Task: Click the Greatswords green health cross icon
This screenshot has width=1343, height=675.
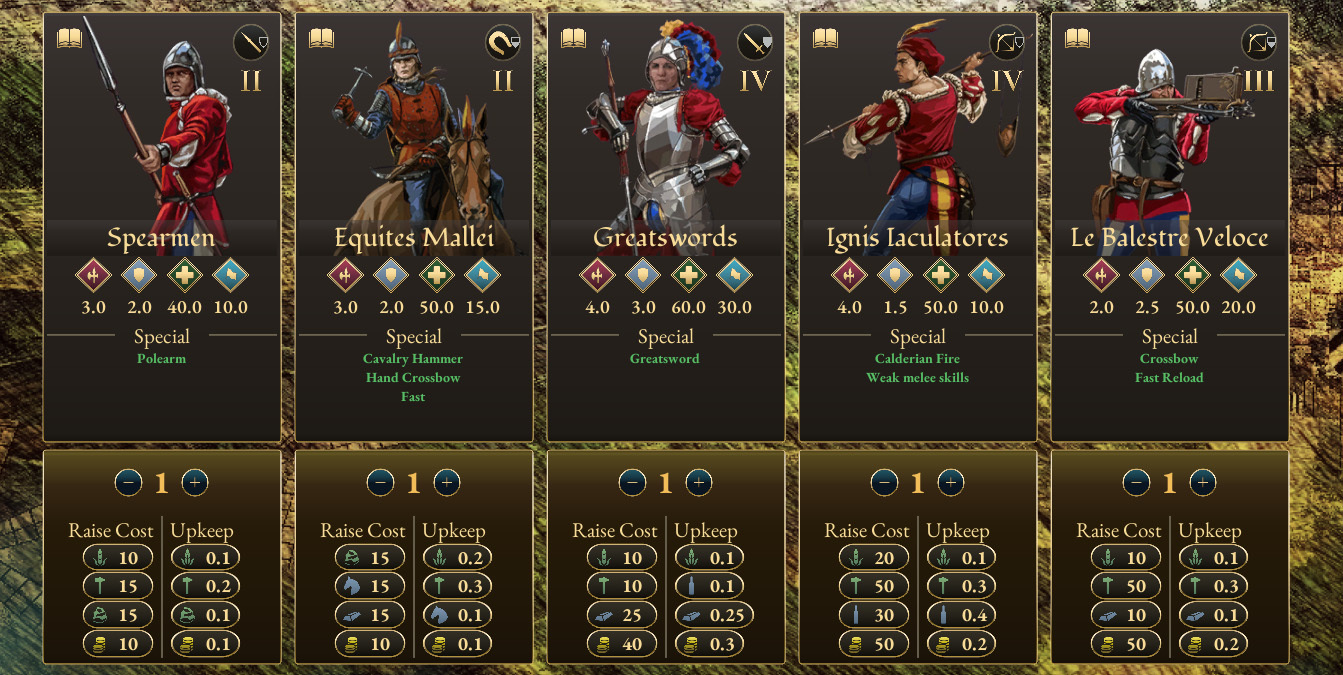Action: pos(687,275)
